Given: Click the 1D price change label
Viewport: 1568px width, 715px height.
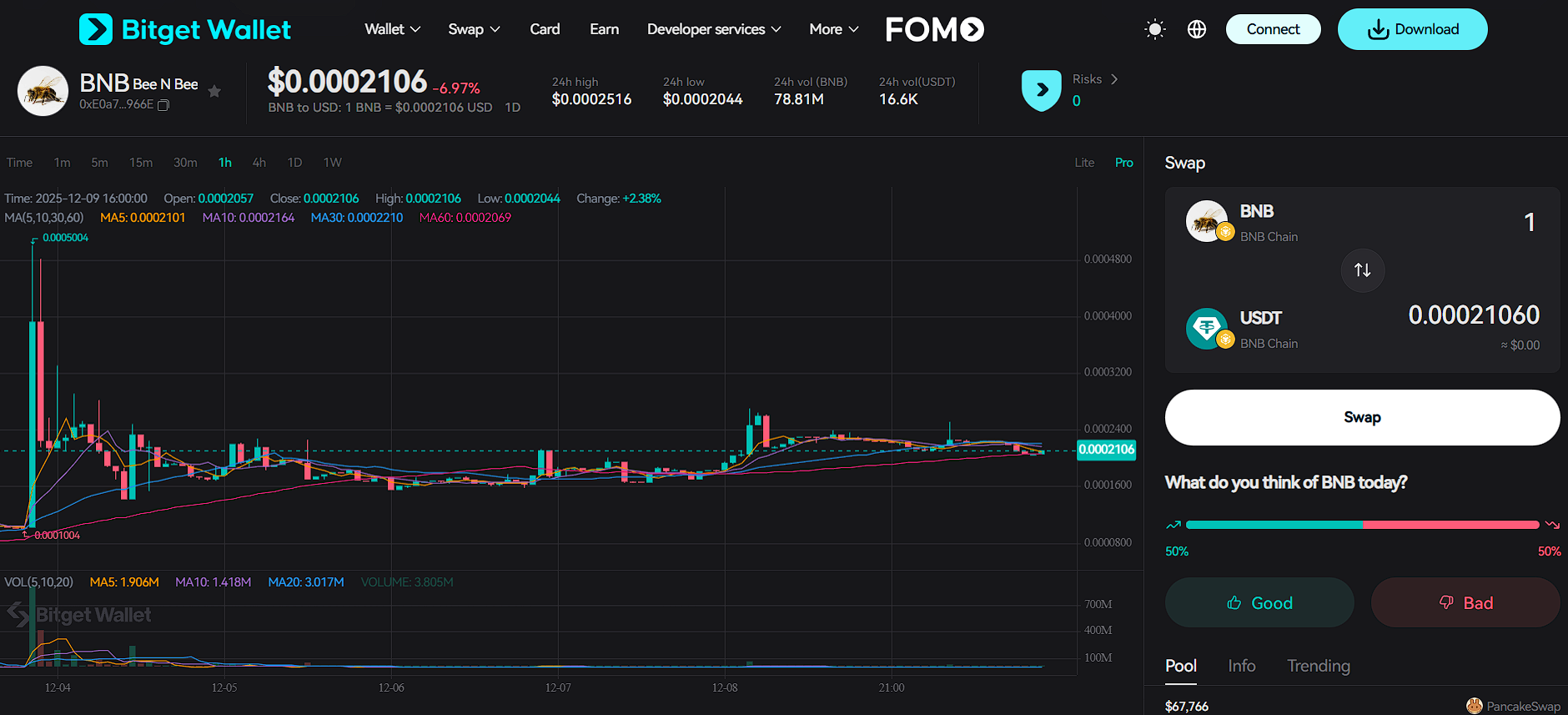Looking at the screenshot, I should pyautogui.click(x=512, y=108).
